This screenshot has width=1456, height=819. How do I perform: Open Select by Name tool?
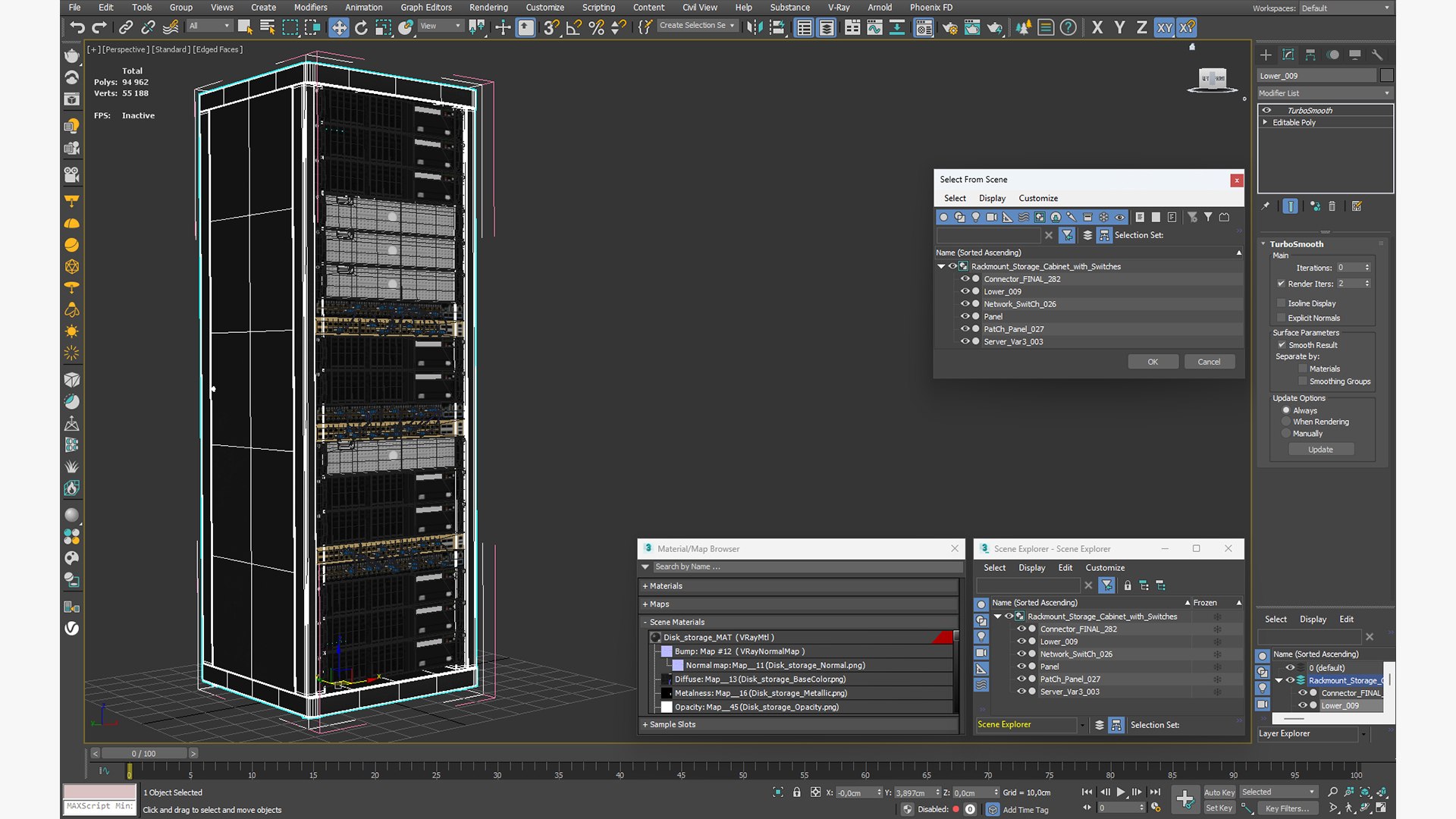point(267,27)
